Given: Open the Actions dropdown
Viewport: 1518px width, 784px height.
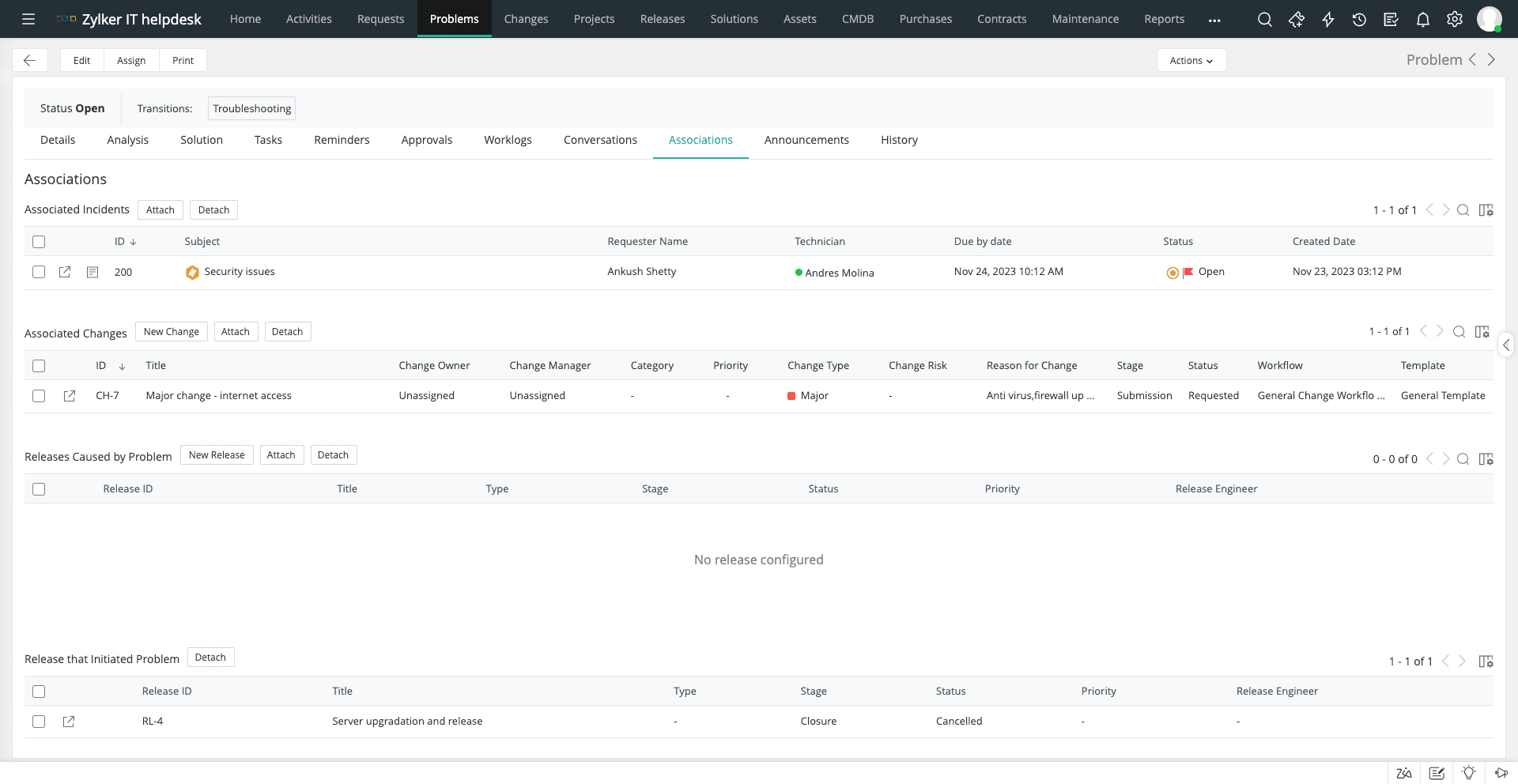Looking at the screenshot, I should click(1191, 60).
